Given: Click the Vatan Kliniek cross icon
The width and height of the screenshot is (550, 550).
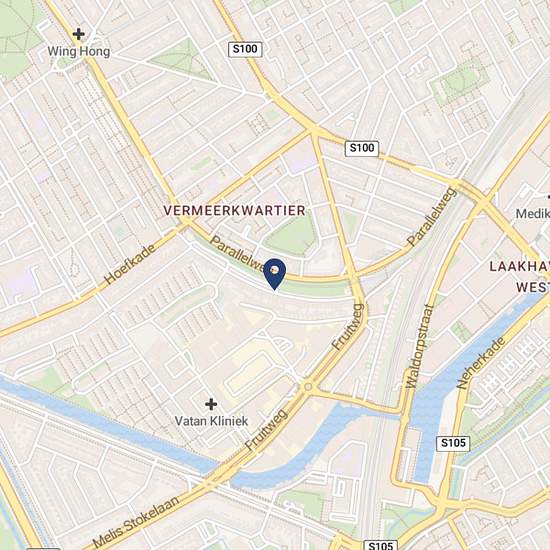Looking at the screenshot, I should 211,404.
